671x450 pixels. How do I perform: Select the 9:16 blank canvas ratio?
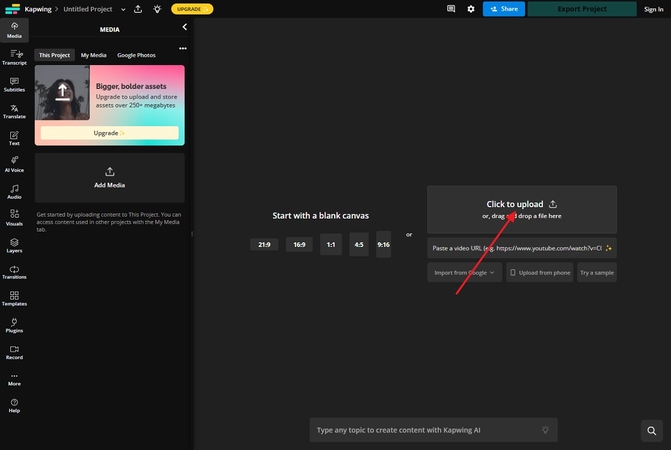383,245
